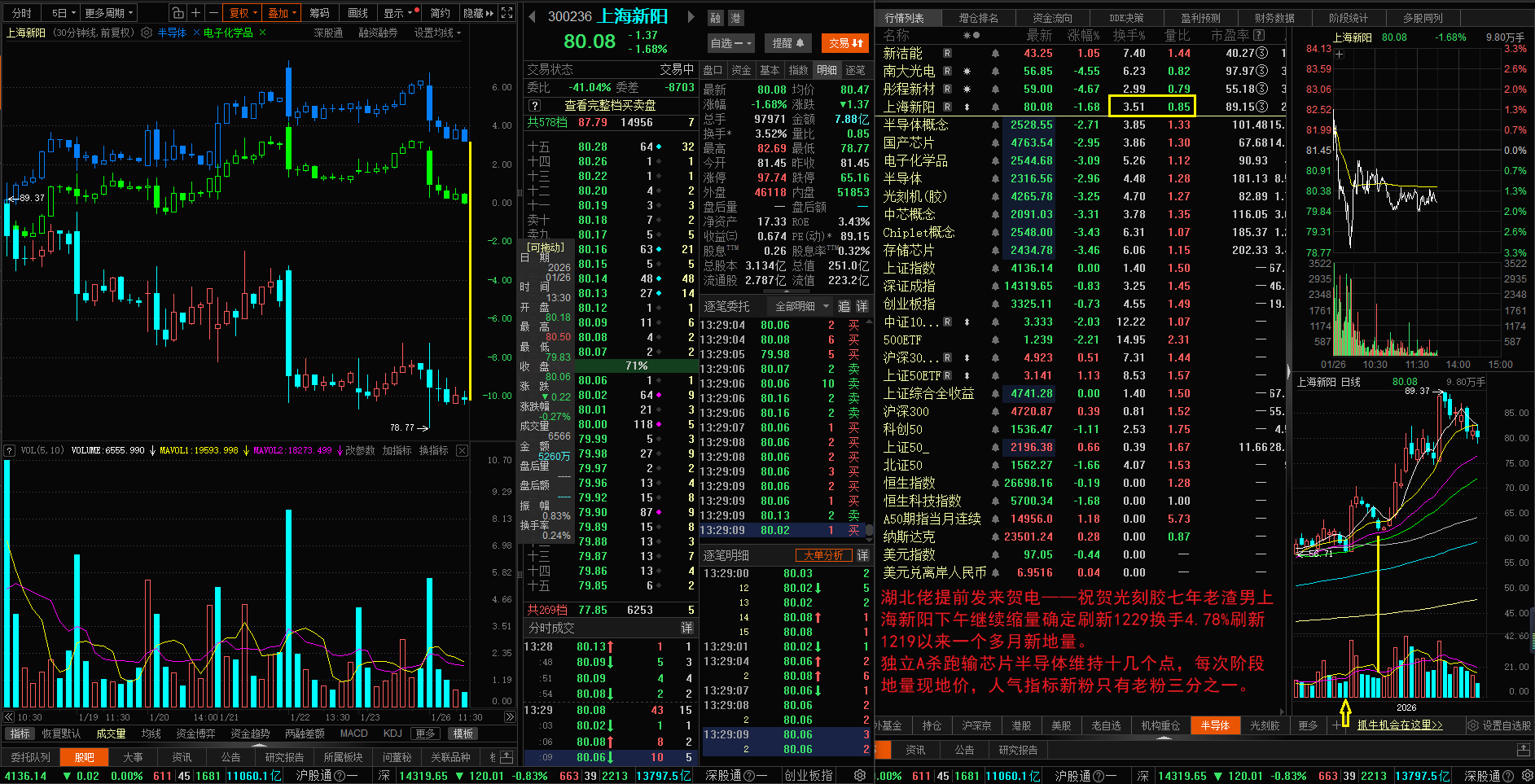Open the 逐笔 tab

tap(855, 70)
